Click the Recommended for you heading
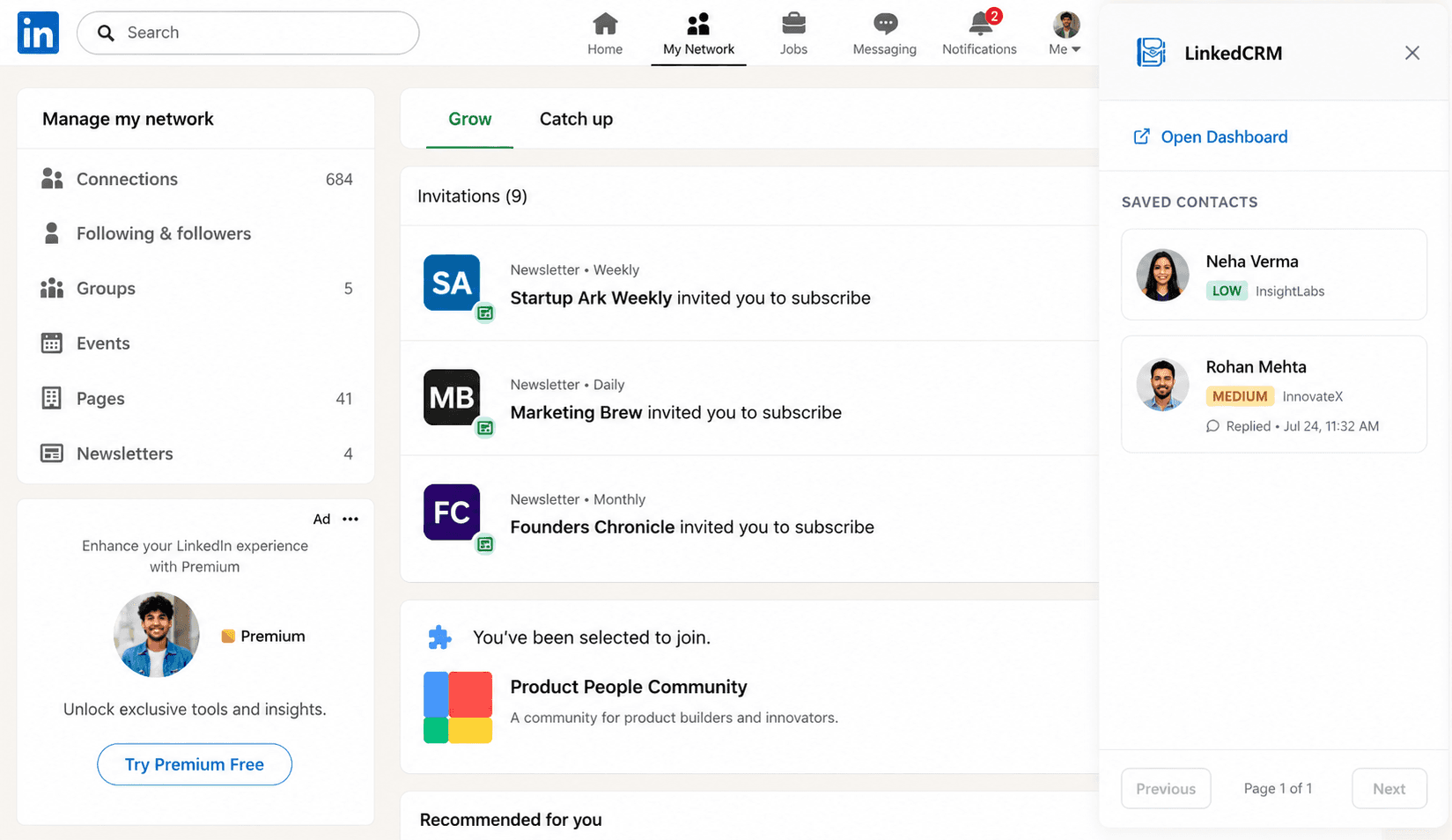The width and height of the screenshot is (1452, 840). [511, 820]
